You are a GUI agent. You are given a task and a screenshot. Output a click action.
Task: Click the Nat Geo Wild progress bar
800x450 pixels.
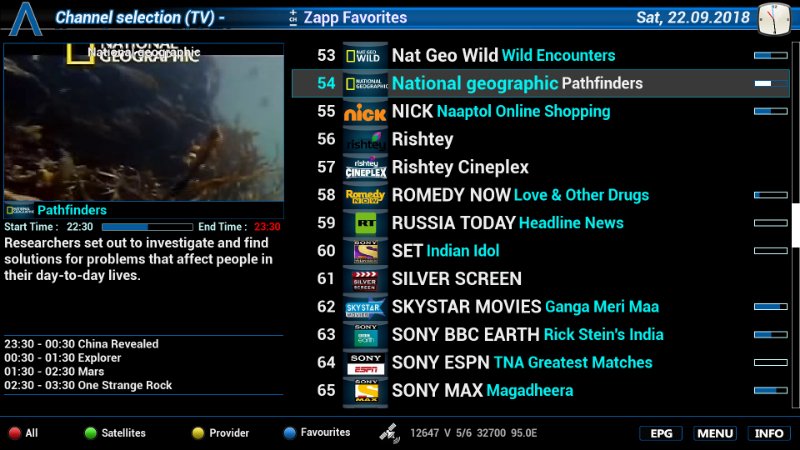[x=770, y=56]
